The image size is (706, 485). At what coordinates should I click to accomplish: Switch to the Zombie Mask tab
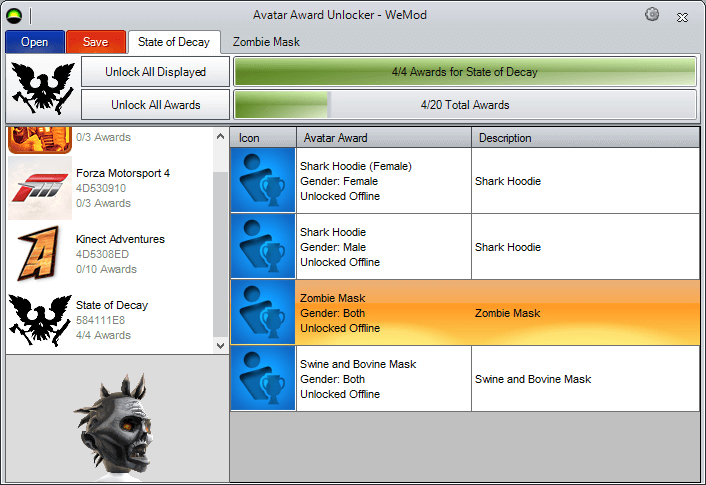coord(266,42)
